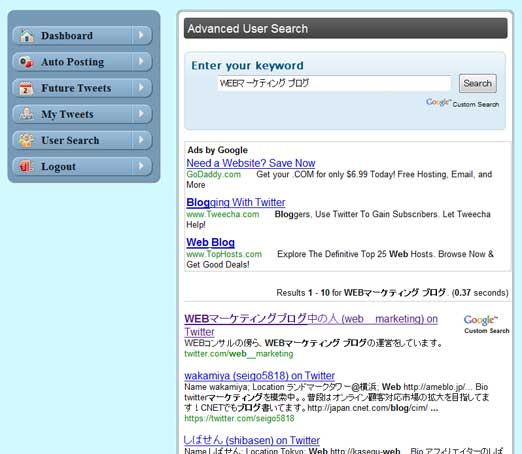Select User Search in sidebar
522x454 pixels.
click(82, 140)
